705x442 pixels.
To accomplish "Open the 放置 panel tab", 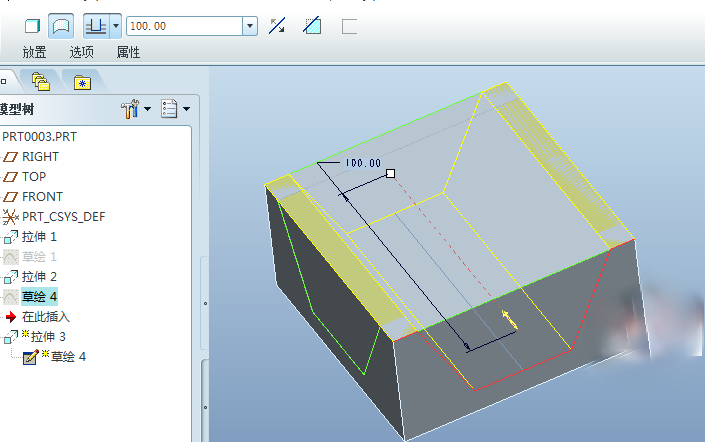I will (35, 52).
